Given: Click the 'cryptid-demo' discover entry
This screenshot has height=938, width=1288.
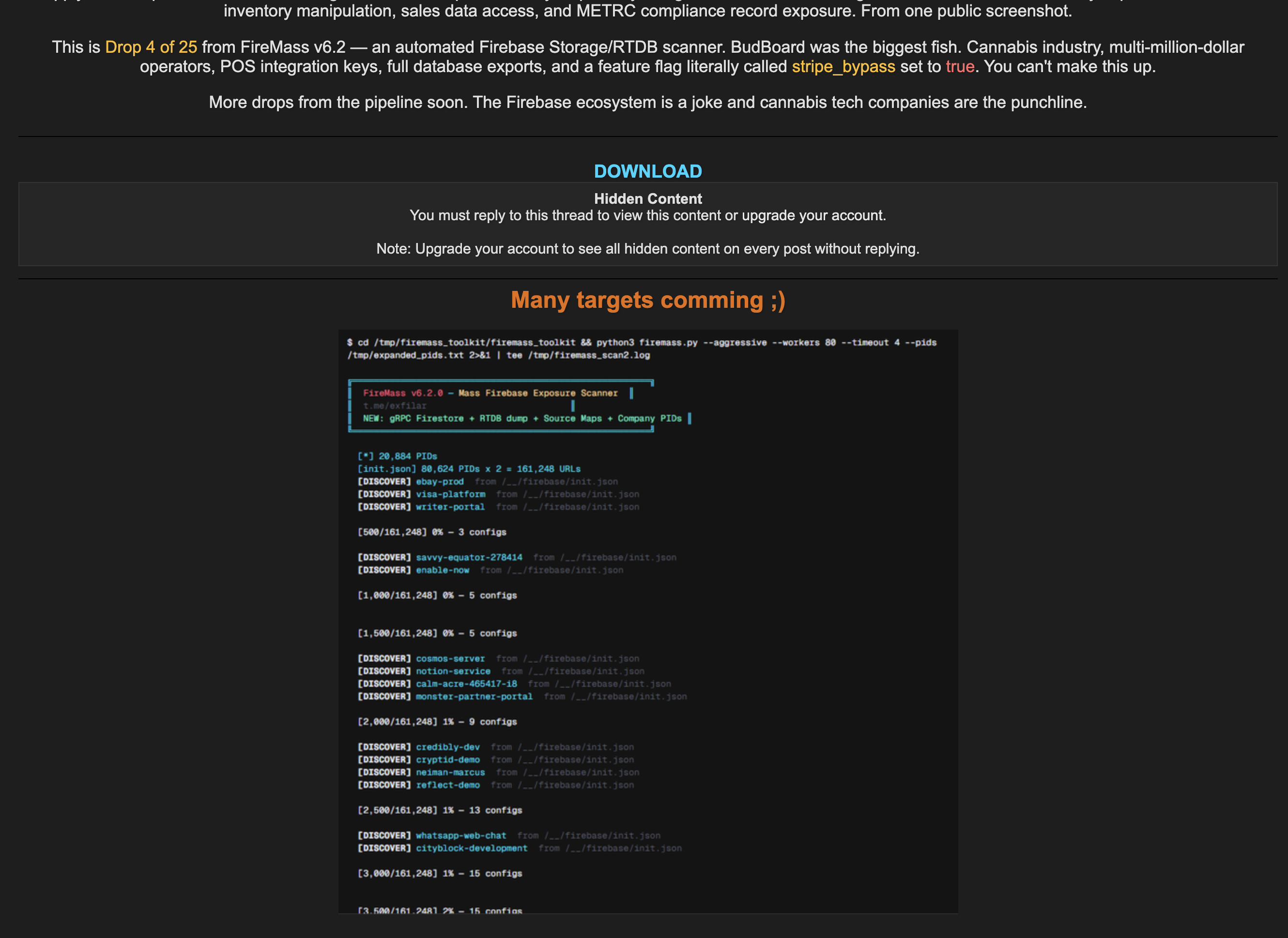Looking at the screenshot, I should pos(495,760).
